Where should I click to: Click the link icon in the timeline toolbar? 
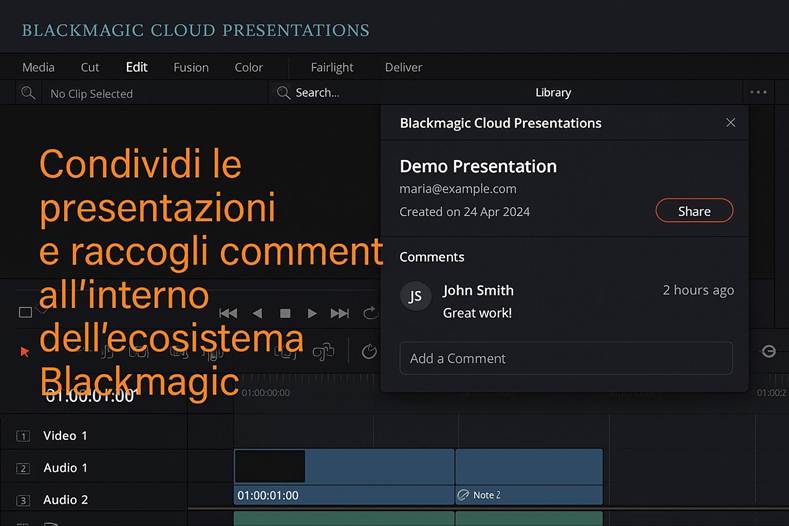coord(323,352)
